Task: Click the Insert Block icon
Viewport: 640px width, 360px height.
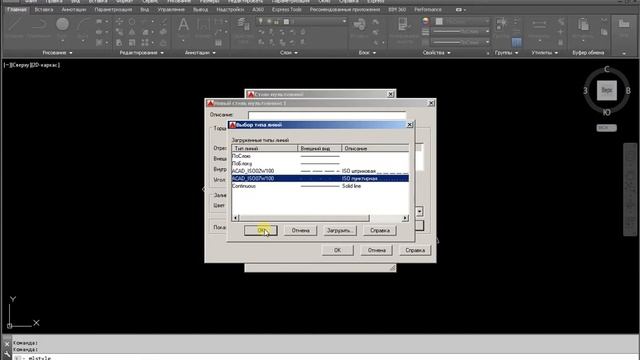Action: pyautogui.click(x=360, y=25)
